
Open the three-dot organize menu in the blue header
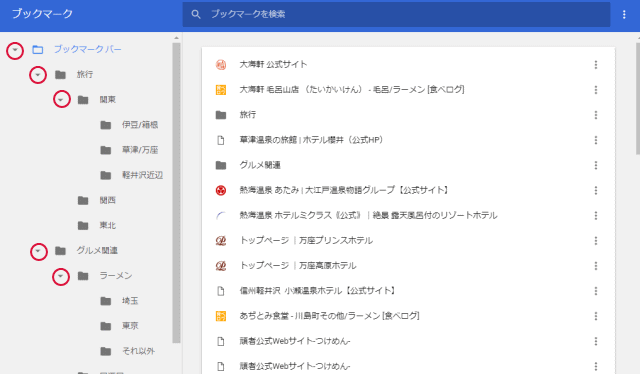pyautogui.click(x=624, y=15)
